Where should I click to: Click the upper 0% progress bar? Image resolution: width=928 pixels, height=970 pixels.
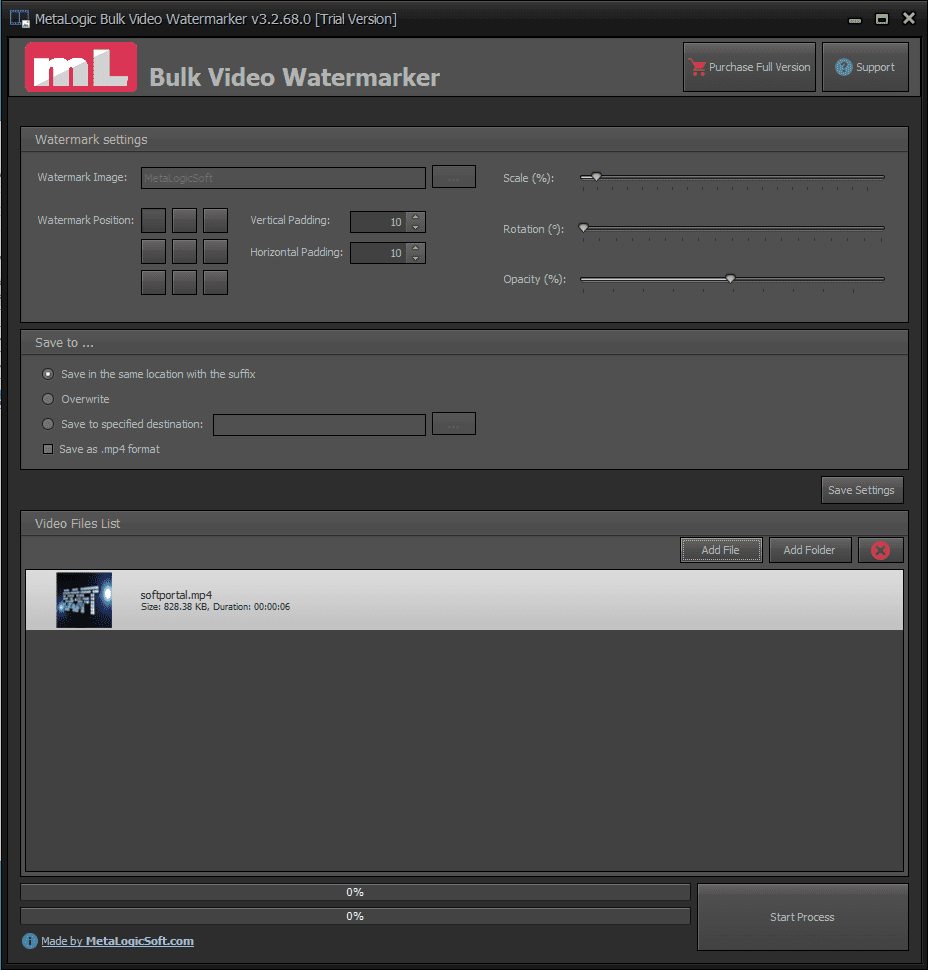[x=355, y=892]
